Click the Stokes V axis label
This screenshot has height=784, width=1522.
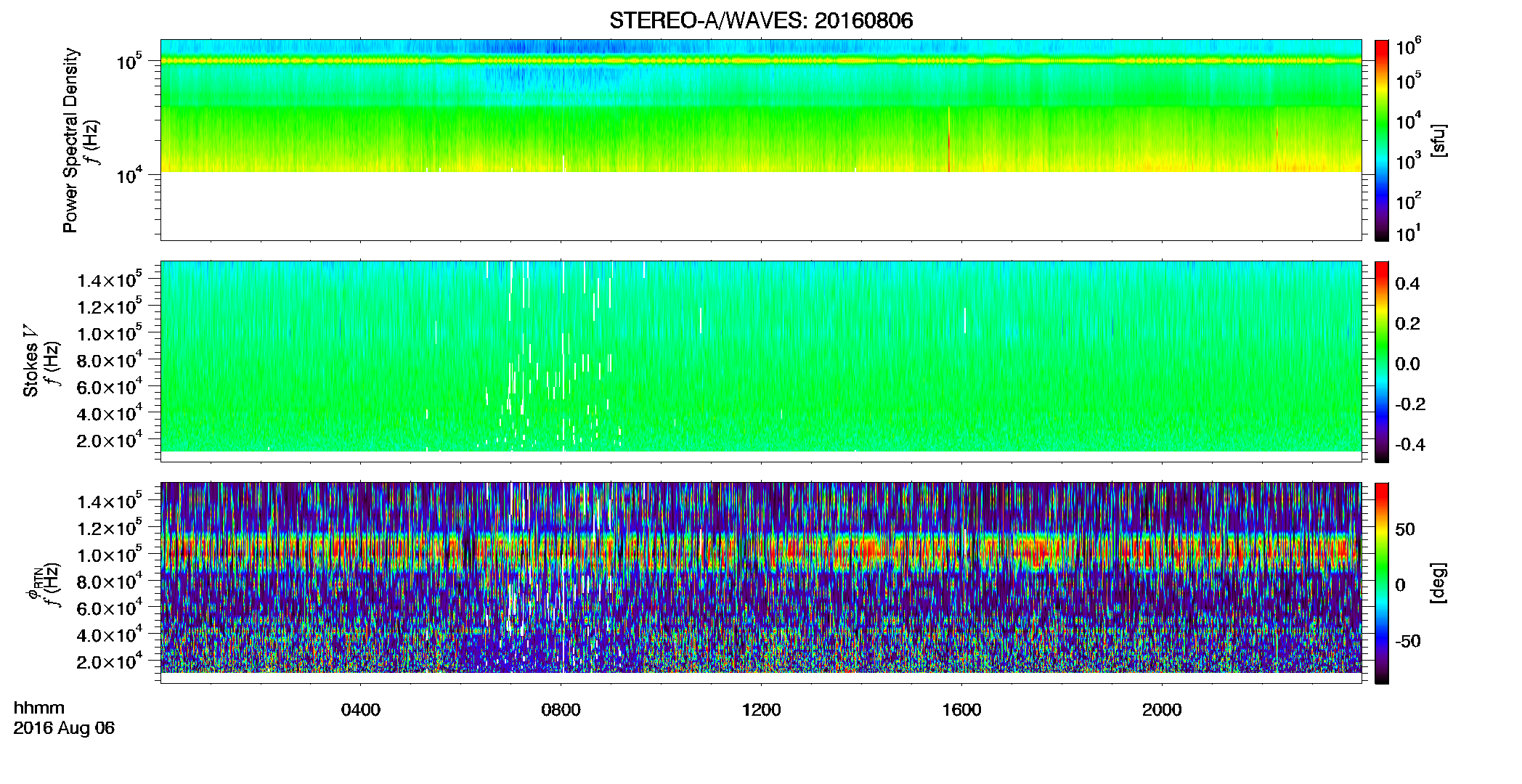(30, 369)
